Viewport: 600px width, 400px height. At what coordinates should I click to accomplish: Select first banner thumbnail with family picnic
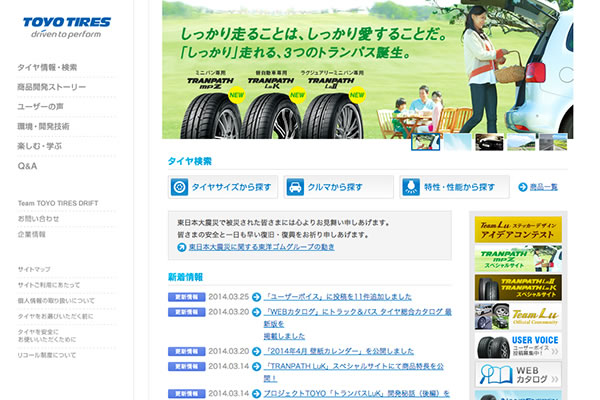pyautogui.click(x=426, y=142)
